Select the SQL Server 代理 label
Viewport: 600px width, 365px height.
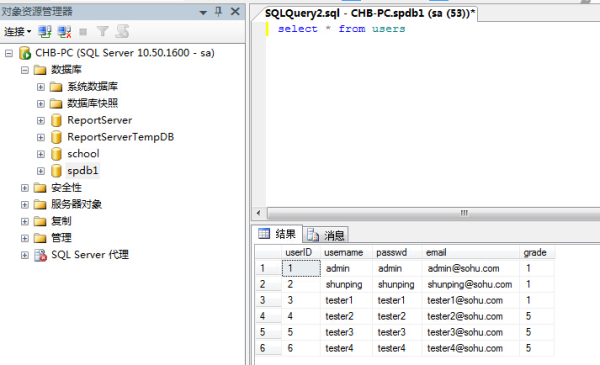tap(90, 255)
